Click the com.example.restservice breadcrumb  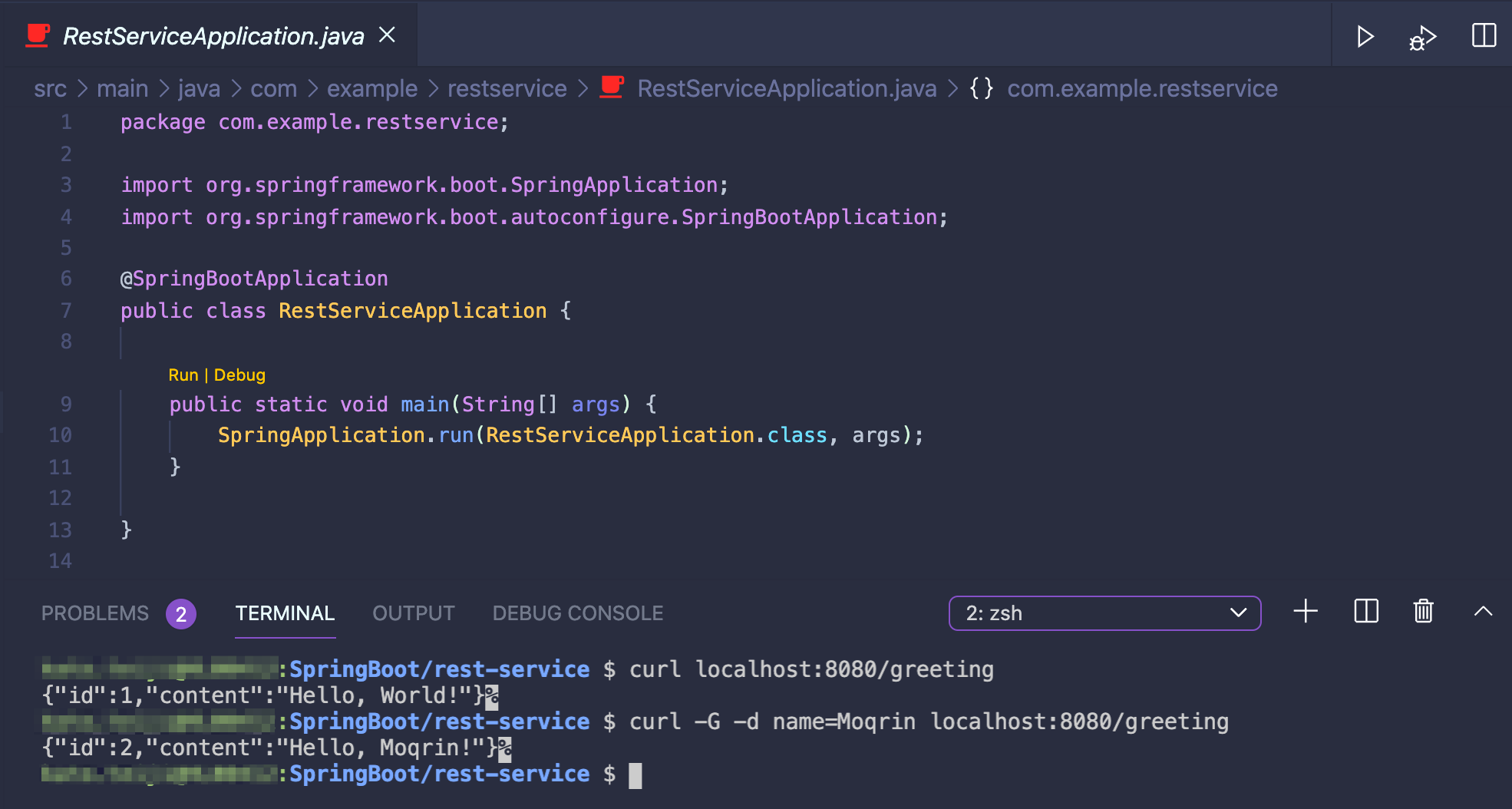[x=1142, y=88]
